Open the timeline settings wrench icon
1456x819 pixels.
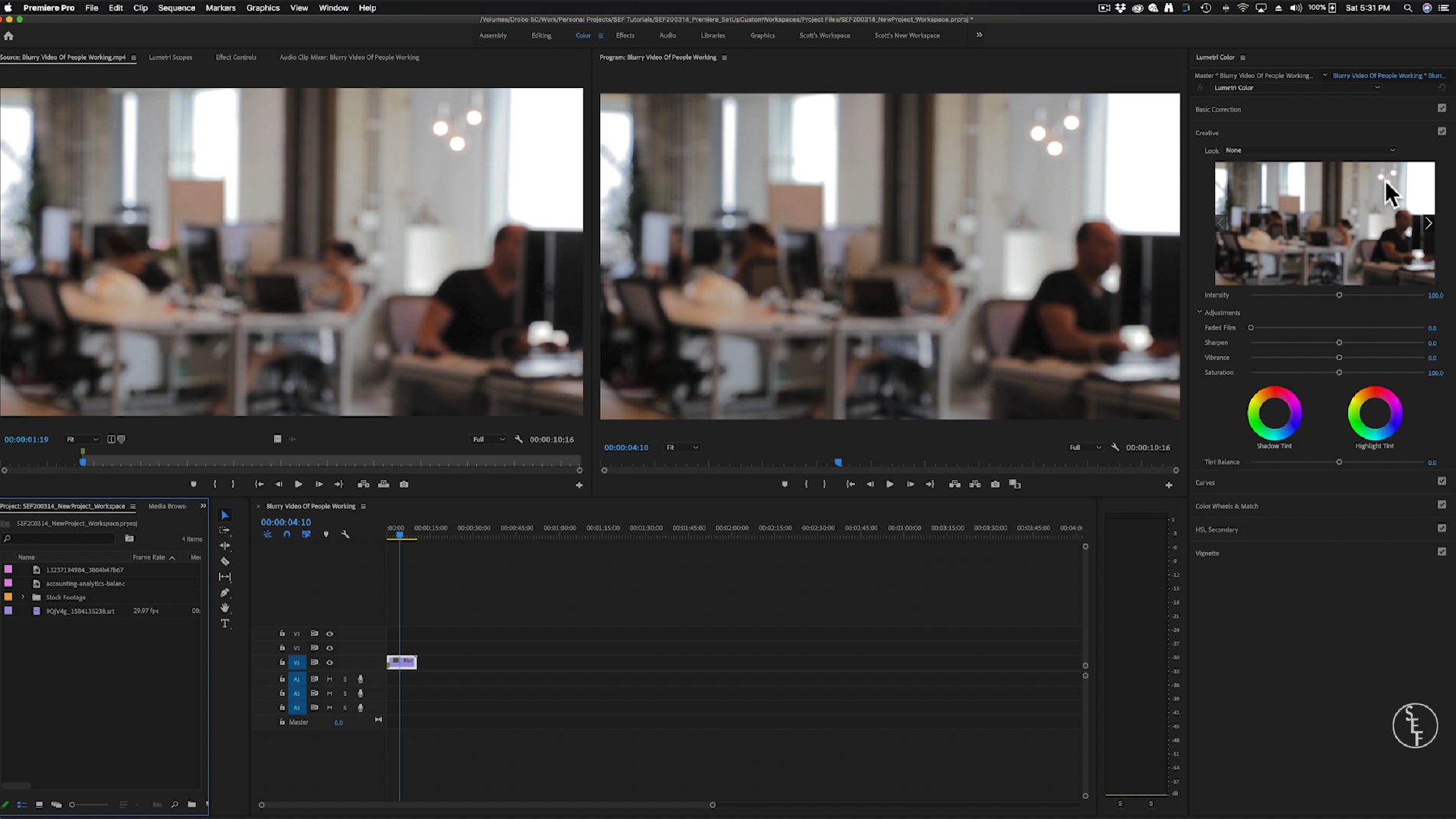pyautogui.click(x=345, y=534)
